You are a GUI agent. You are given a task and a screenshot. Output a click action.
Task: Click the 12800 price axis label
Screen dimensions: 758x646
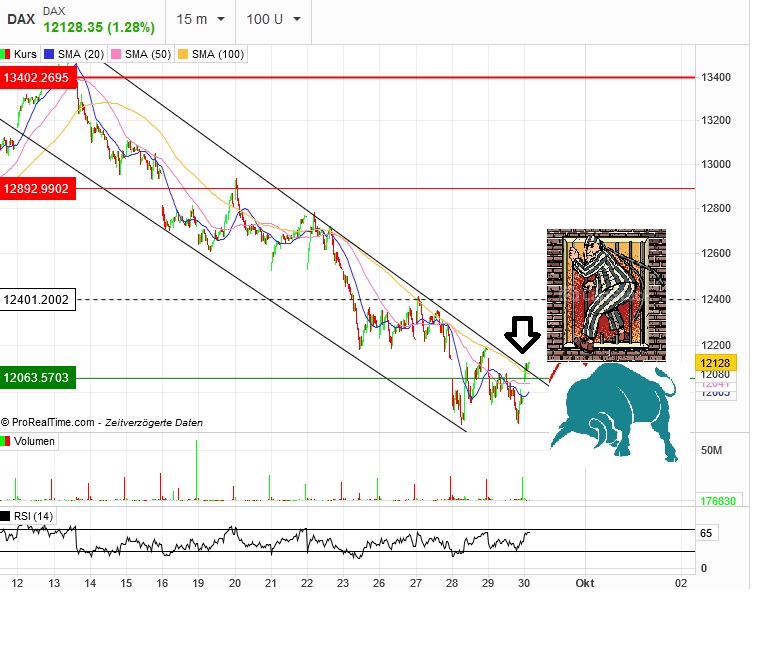716,208
